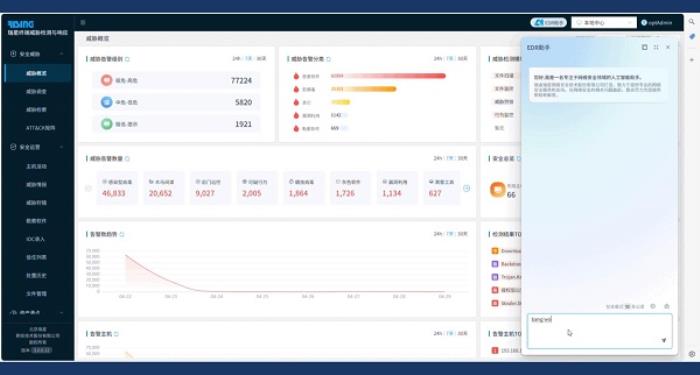Select the 24h range in alert trend panel
The image size is (700, 375).
click(x=438, y=234)
